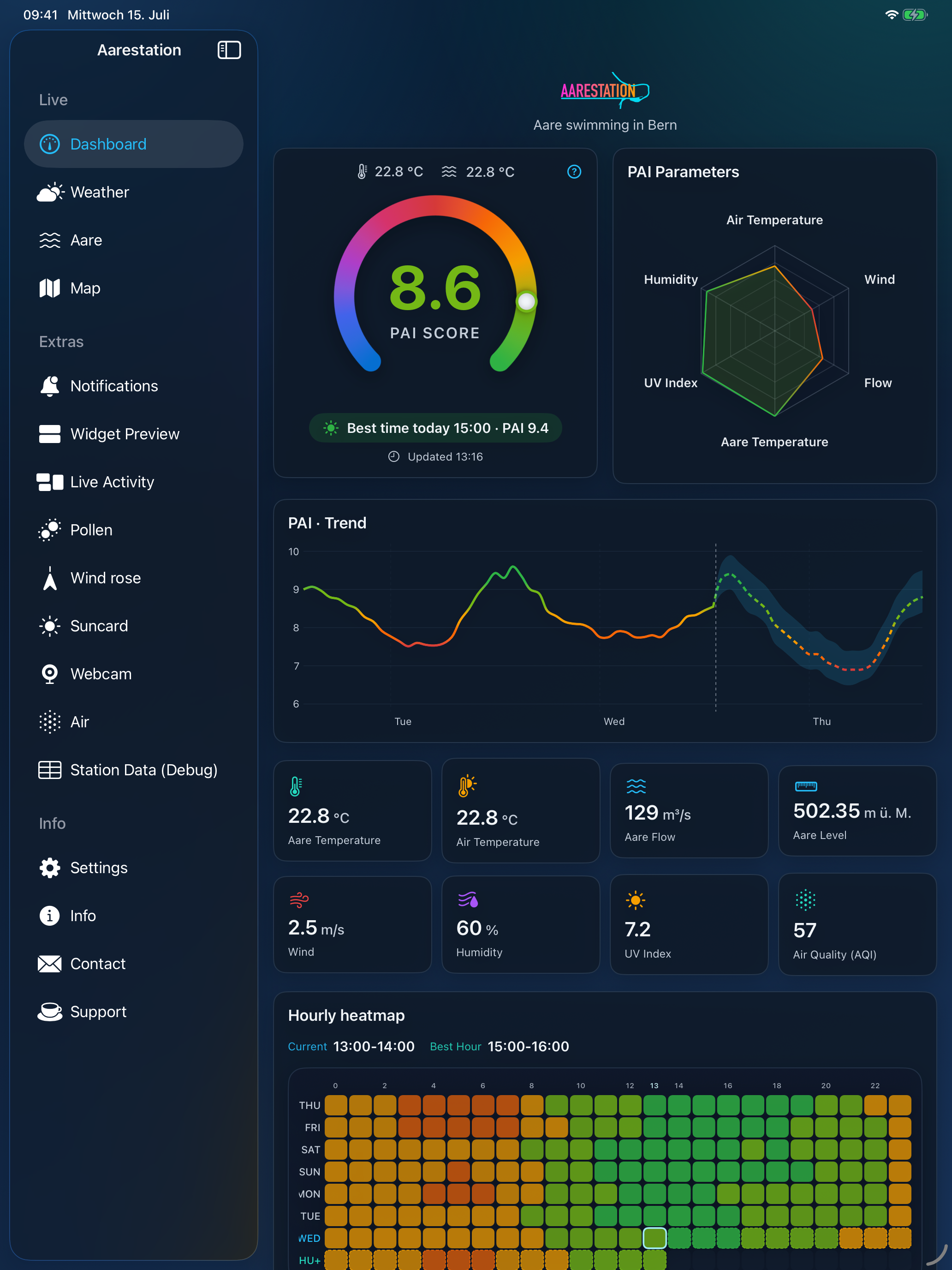The width and height of the screenshot is (952, 1270).
Task: Click the Aarestation logo
Action: coord(605,90)
